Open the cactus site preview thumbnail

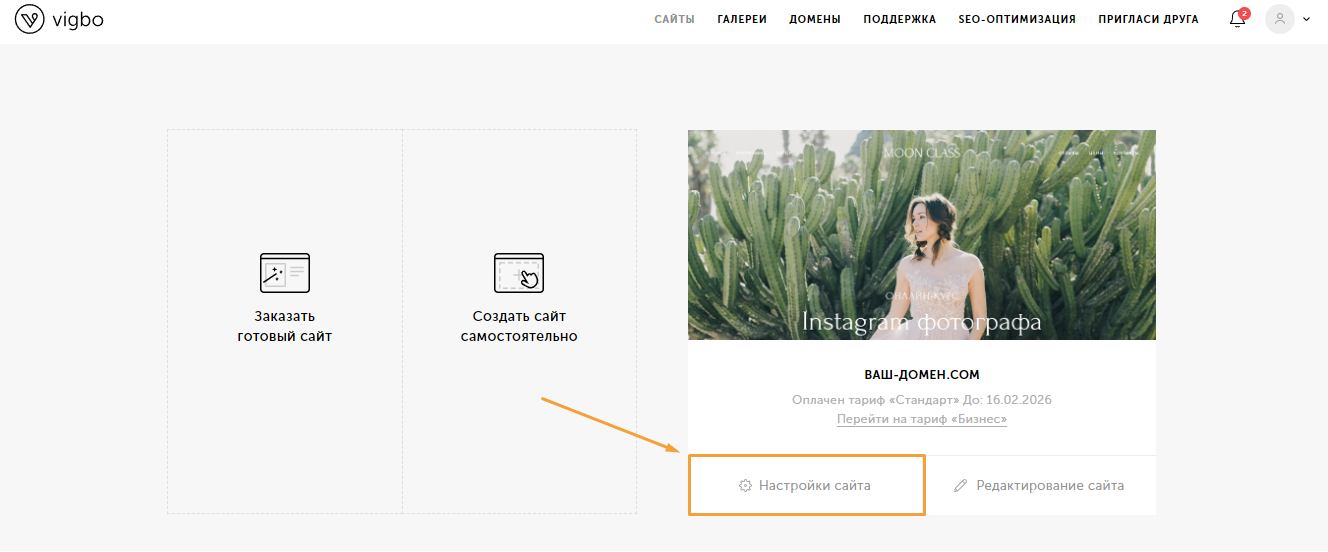coord(922,235)
